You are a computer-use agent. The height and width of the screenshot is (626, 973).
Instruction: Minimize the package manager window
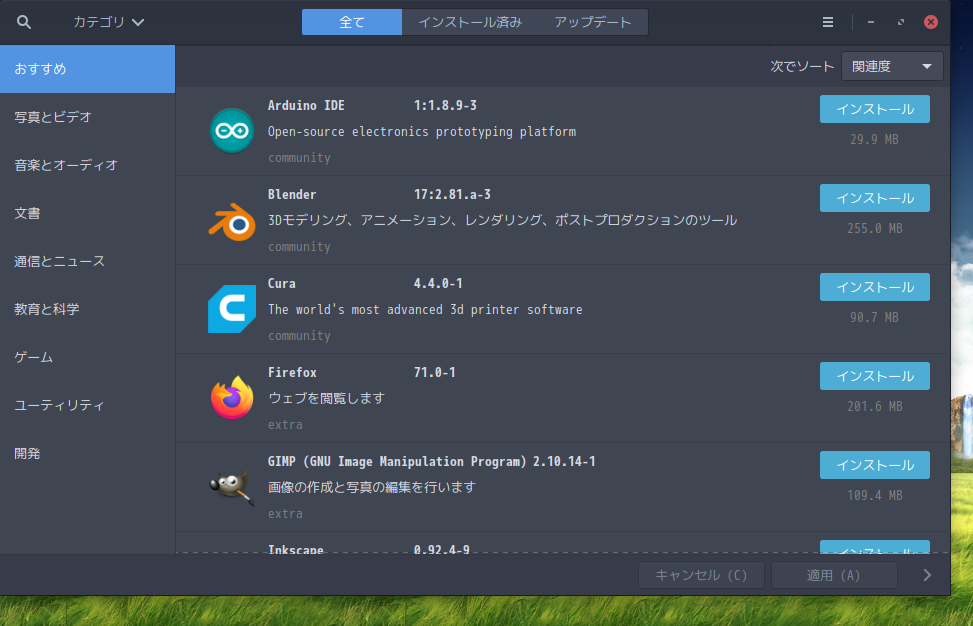(871, 22)
